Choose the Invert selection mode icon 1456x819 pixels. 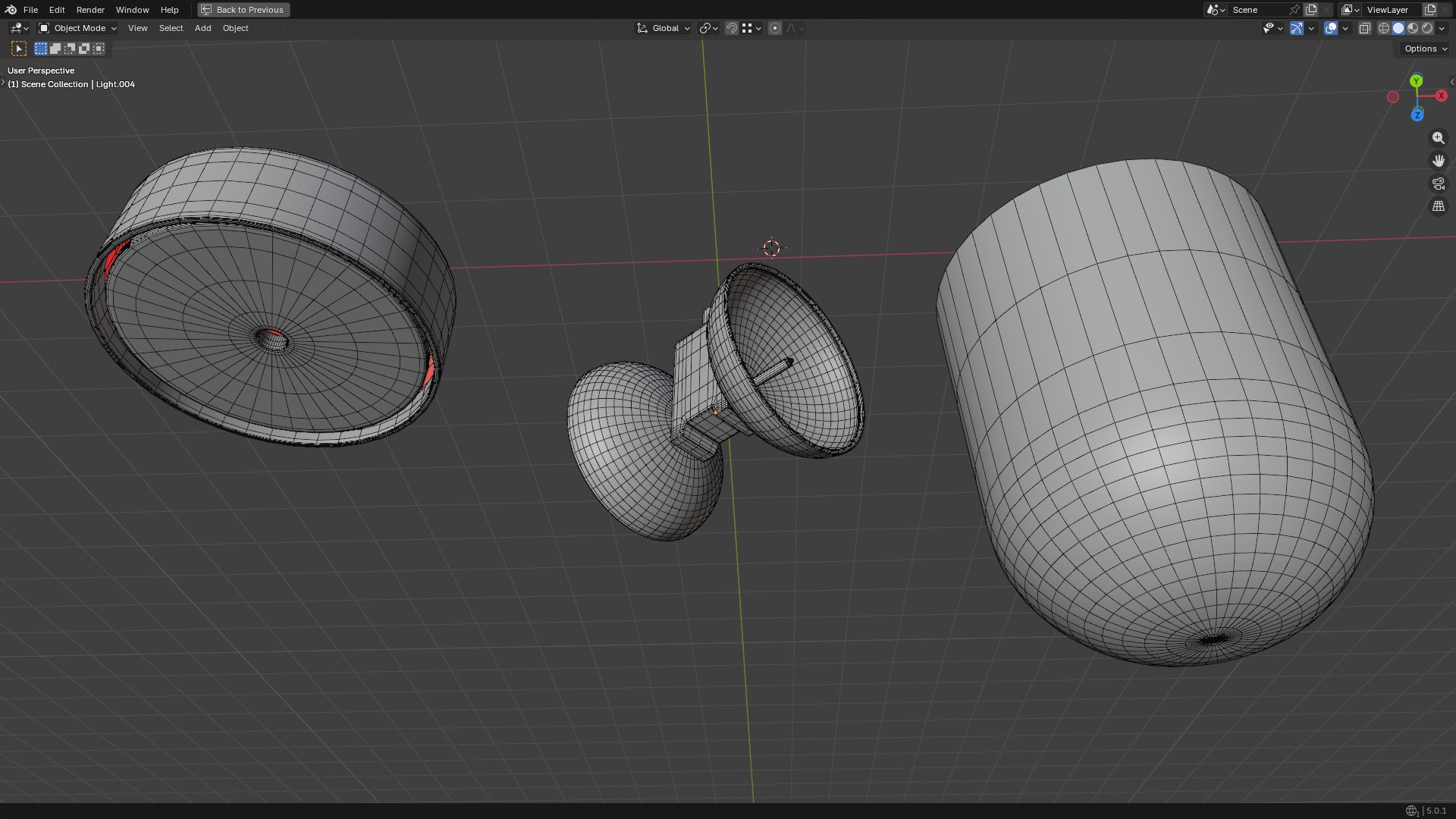(84, 49)
